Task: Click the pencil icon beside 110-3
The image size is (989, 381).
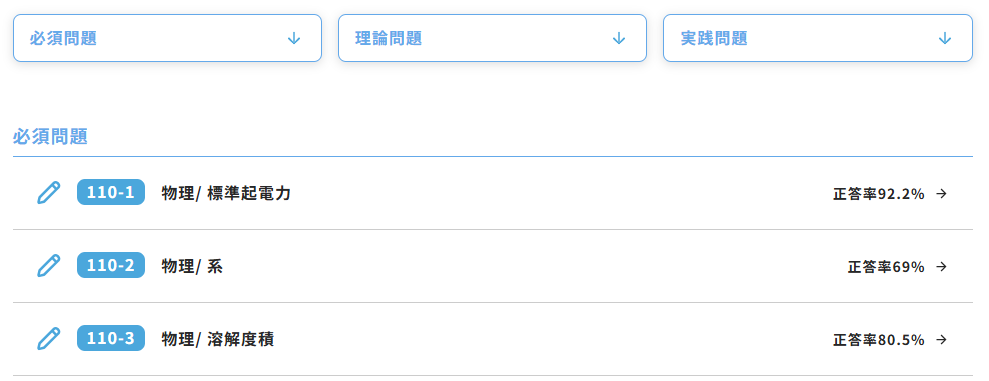Action: point(49,339)
